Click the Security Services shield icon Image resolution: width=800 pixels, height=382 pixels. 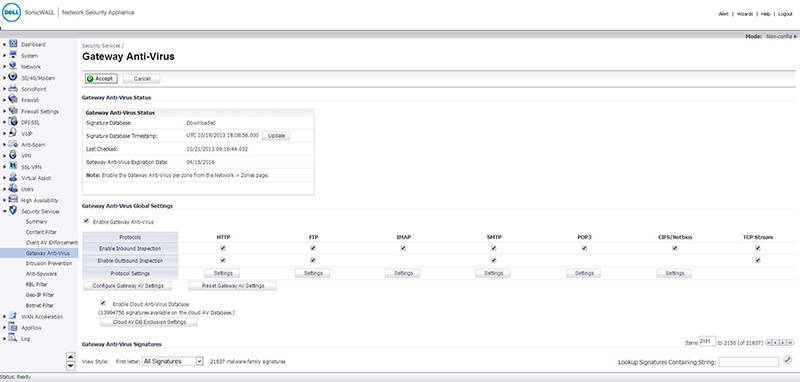click(x=13, y=211)
